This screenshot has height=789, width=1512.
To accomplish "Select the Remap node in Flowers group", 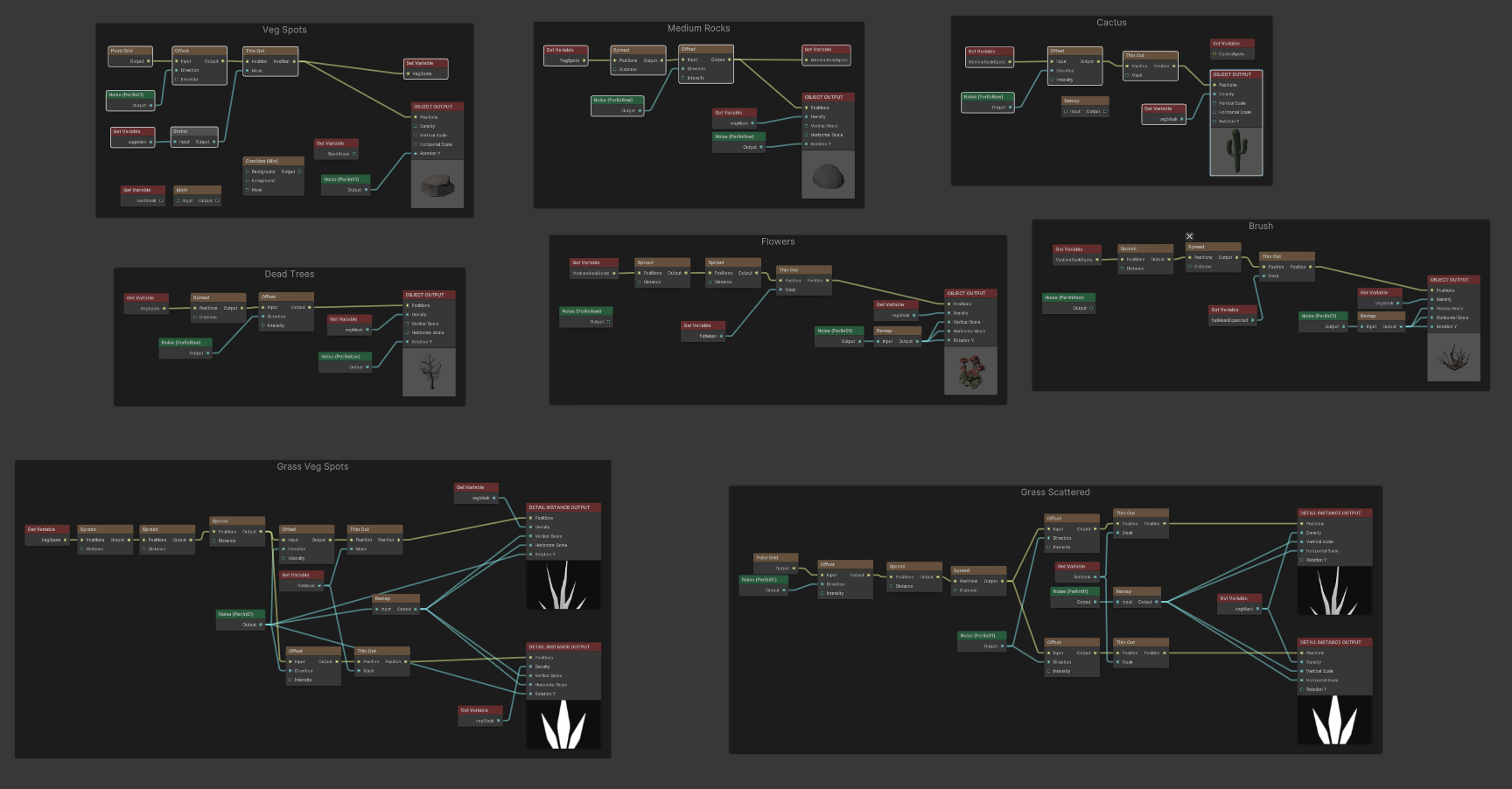I will (x=898, y=336).
